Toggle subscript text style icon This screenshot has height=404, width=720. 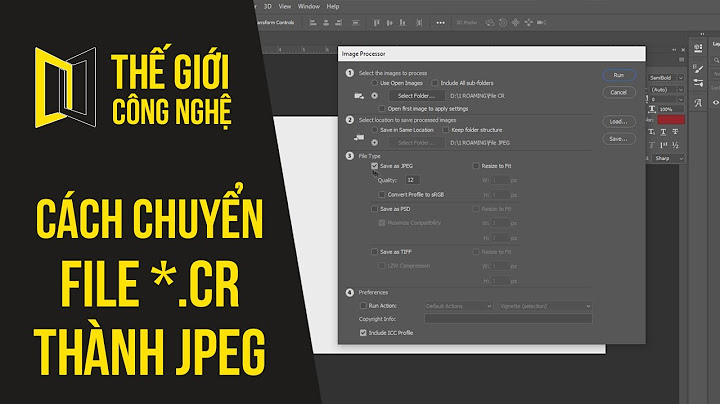(x=651, y=132)
